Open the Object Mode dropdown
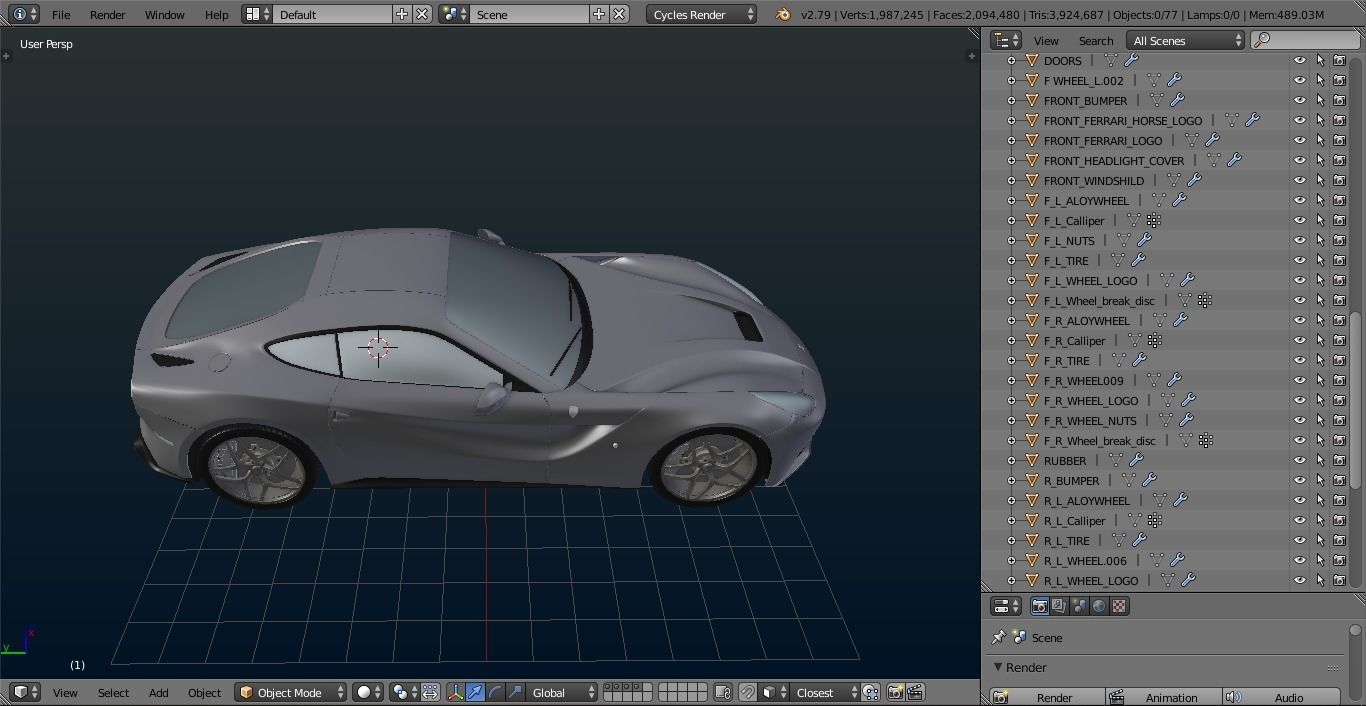 (291, 692)
